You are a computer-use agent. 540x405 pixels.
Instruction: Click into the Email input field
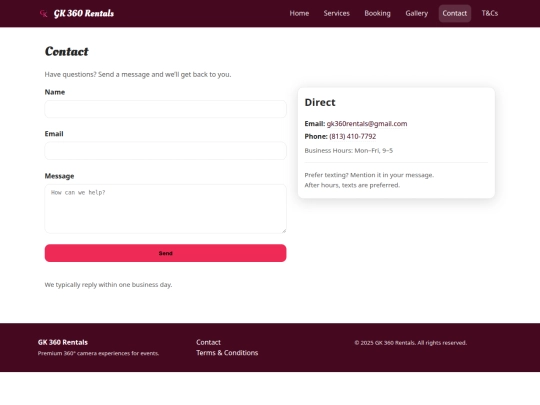pyautogui.click(x=165, y=151)
